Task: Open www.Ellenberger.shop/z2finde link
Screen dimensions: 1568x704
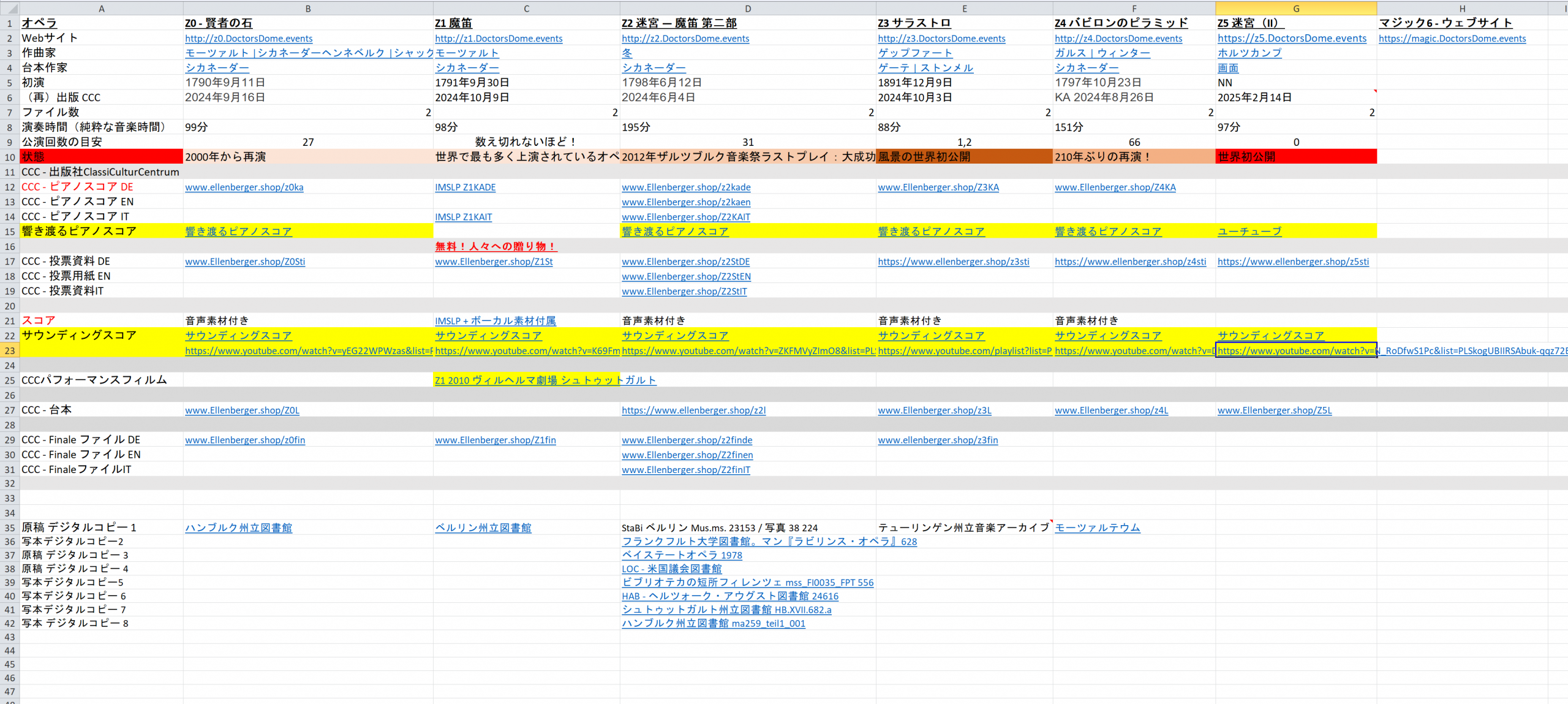Action: 687,440
